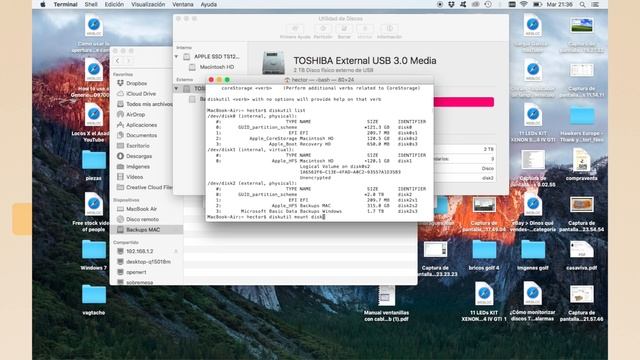This screenshot has width=640, height=360.
Task: Open the Ventana menu
Action: click(x=182, y=4)
